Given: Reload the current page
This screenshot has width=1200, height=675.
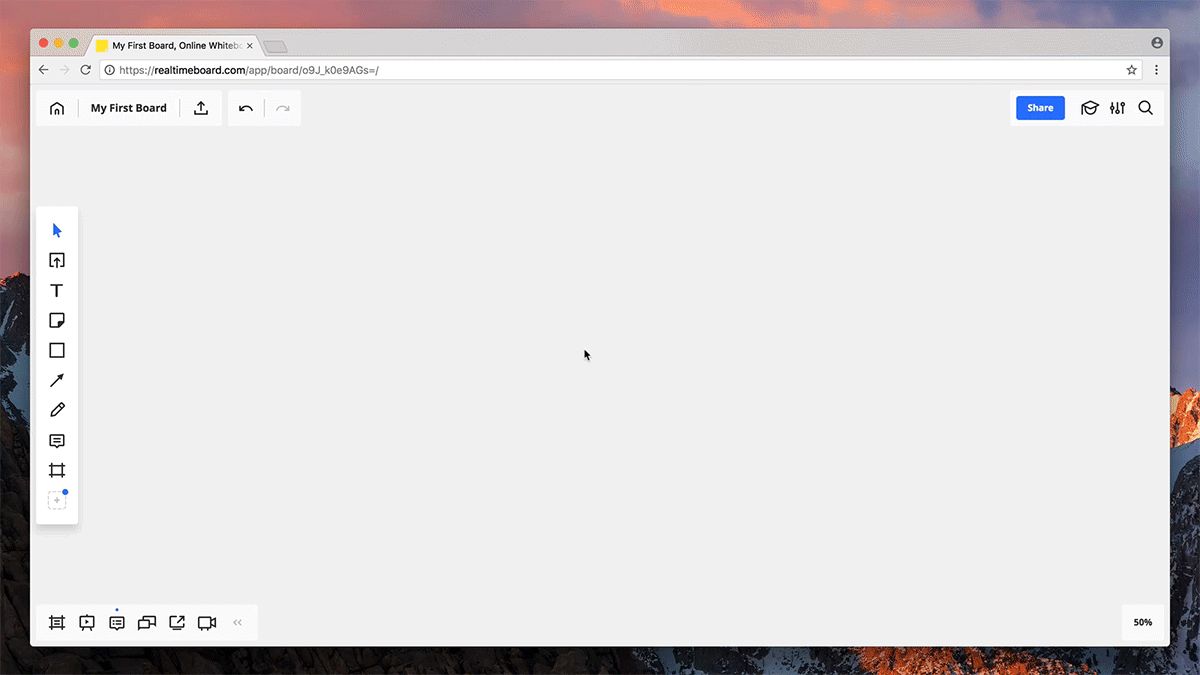Looking at the screenshot, I should tap(85, 70).
